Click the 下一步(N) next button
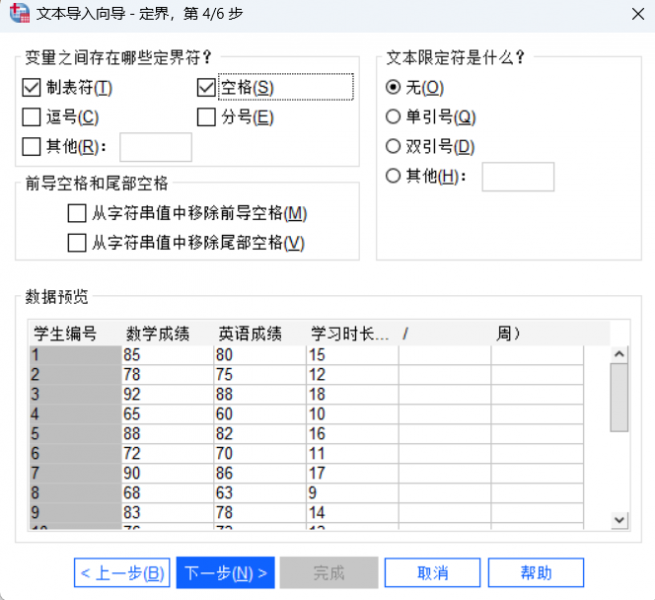Screen dimensions: 655x600 click(226, 573)
